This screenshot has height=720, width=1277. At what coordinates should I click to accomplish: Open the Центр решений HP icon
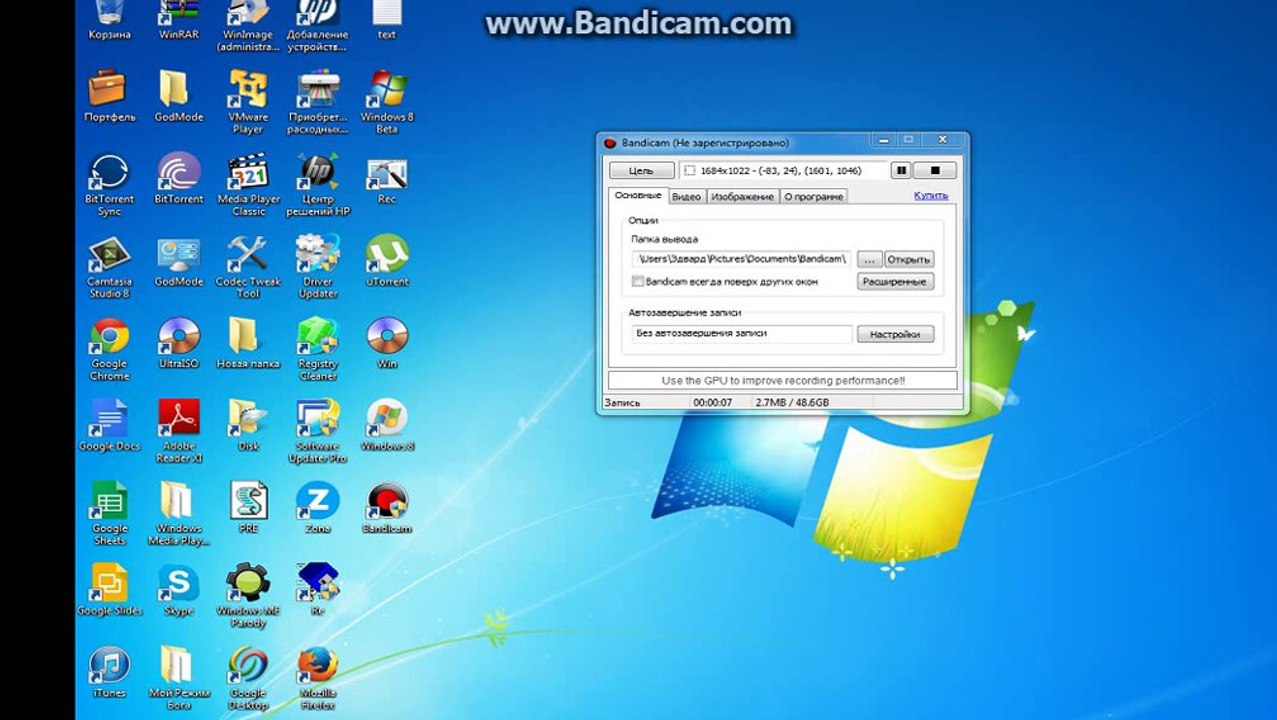317,185
